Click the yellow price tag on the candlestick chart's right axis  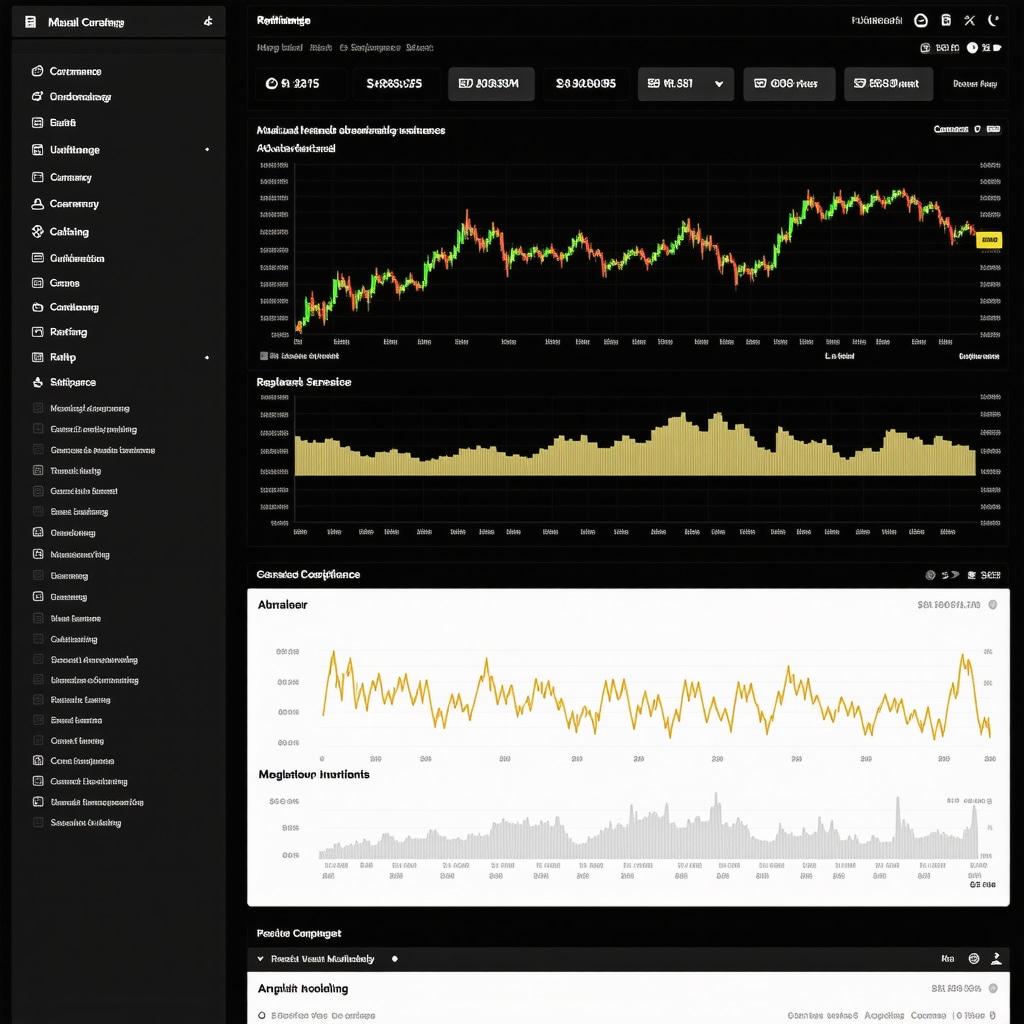pyautogui.click(x=989, y=240)
